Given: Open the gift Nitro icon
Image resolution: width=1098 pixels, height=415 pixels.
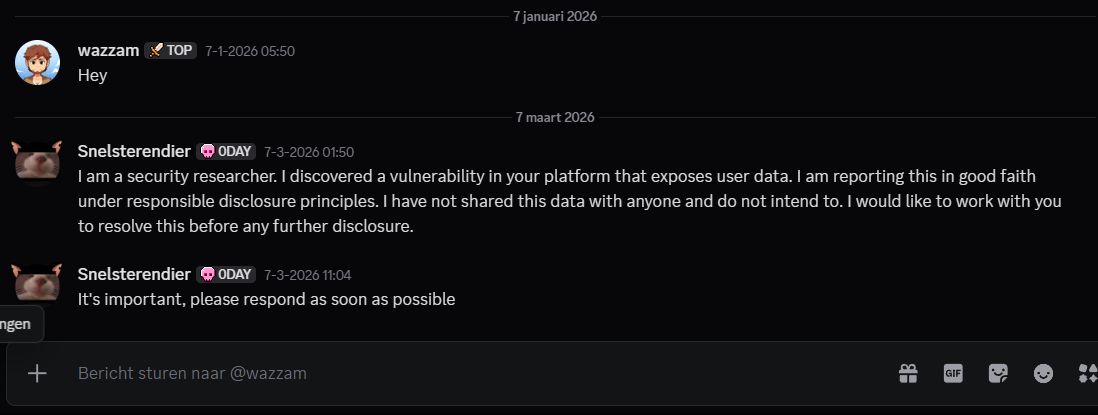Looking at the screenshot, I should tap(908, 373).
